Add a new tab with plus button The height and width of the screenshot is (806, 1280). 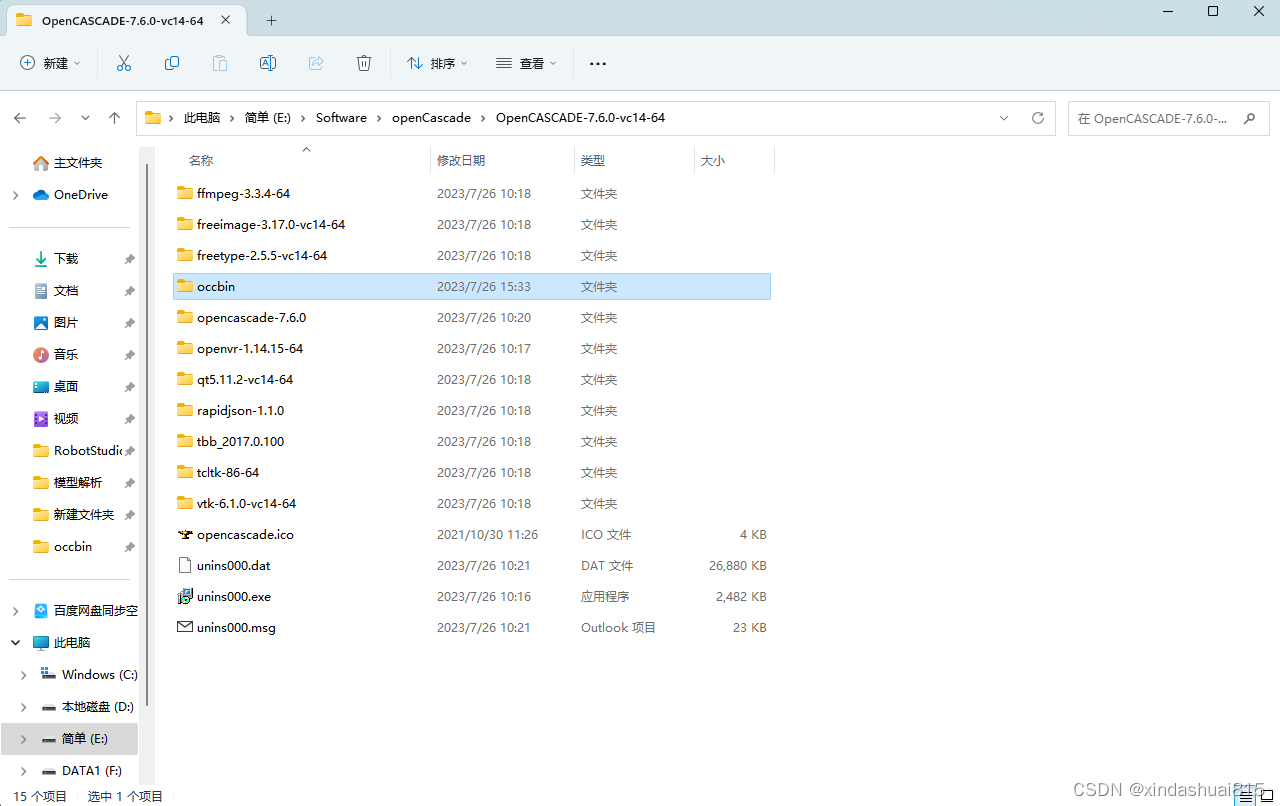coord(271,20)
